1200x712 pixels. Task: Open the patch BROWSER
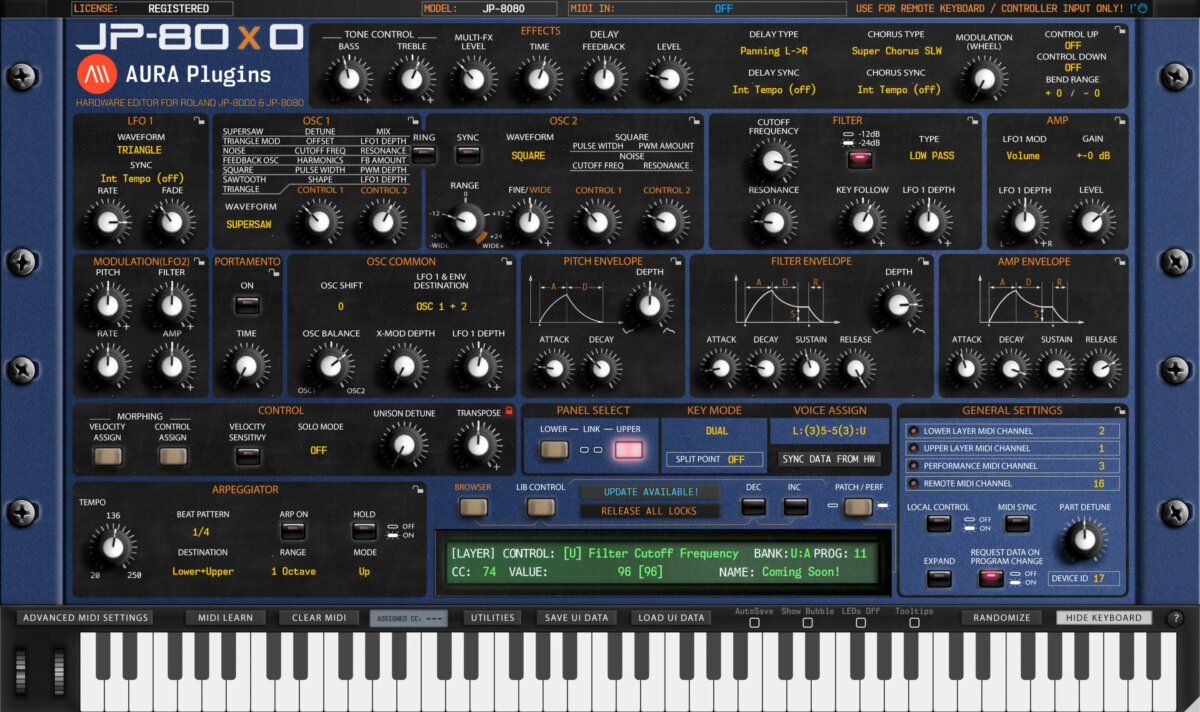474,507
